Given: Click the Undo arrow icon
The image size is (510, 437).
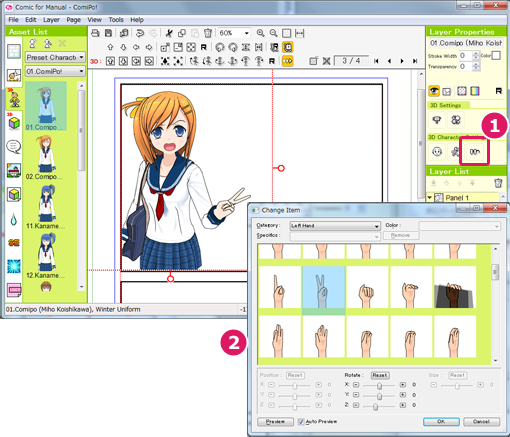Looking at the screenshot, I should point(140,33).
